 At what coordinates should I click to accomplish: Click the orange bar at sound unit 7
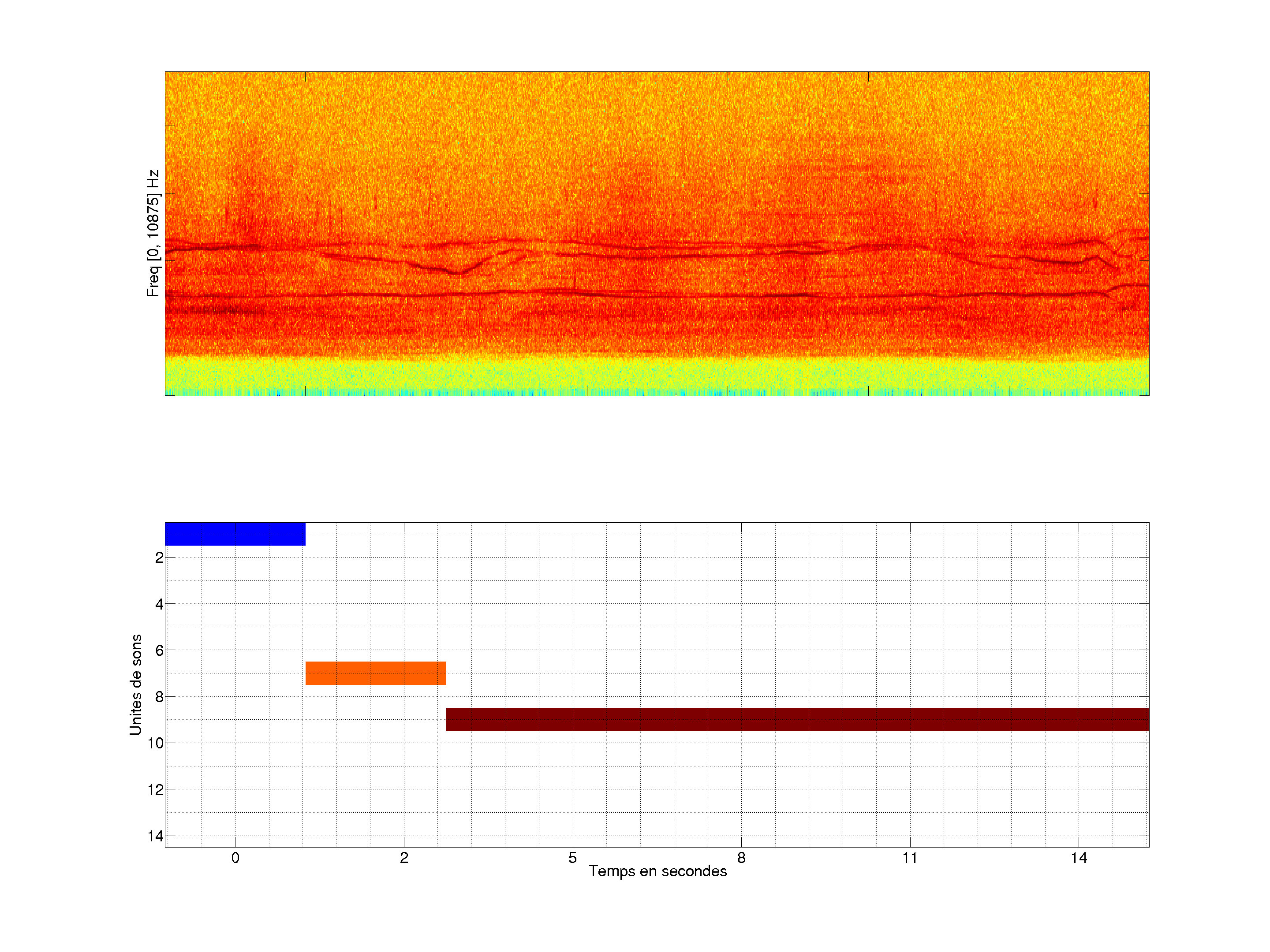[x=376, y=673]
